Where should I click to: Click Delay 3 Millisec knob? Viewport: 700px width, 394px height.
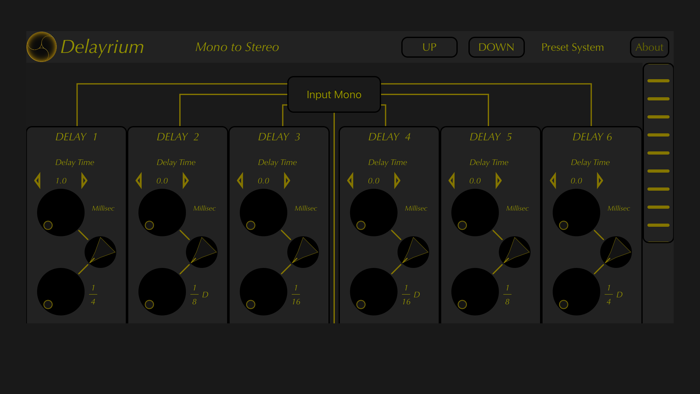(263, 212)
